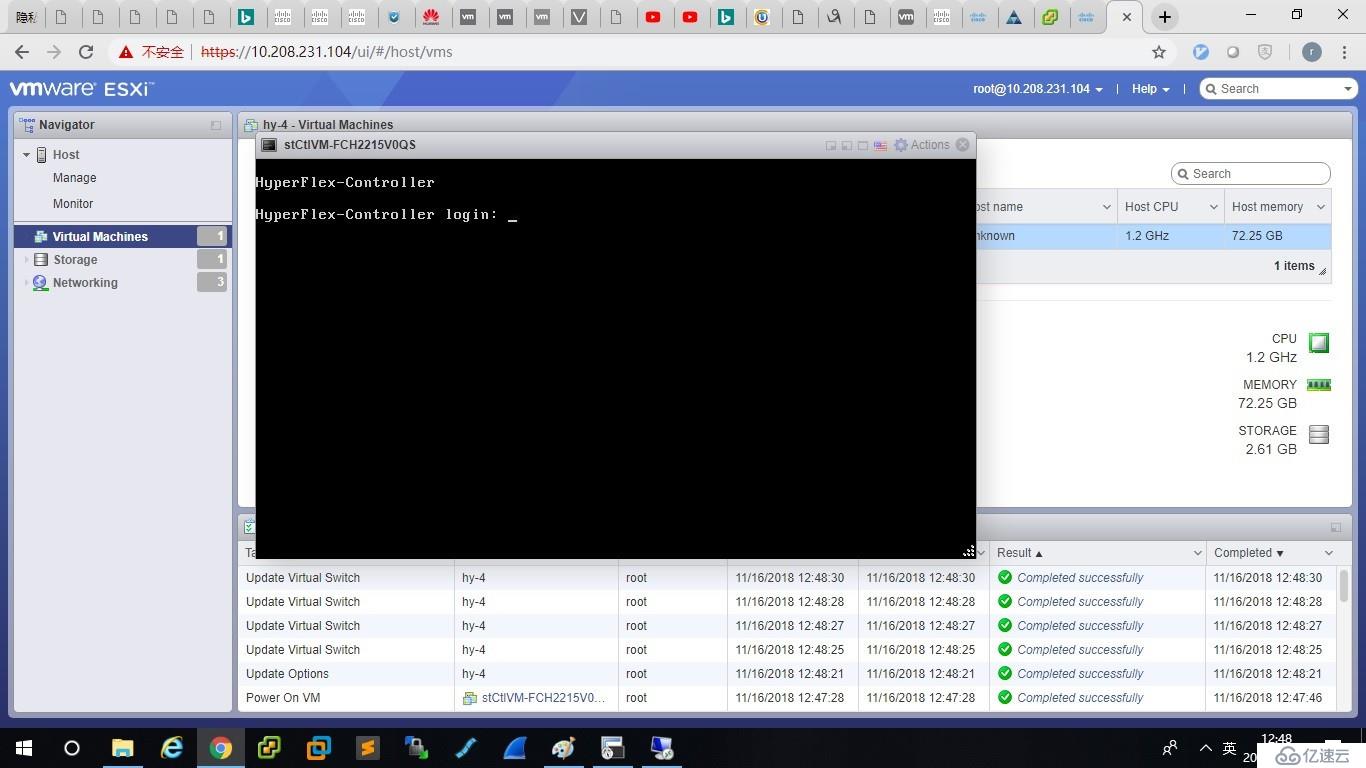Open Sublime Text from the taskbar
The height and width of the screenshot is (768, 1366).
tap(368, 748)
